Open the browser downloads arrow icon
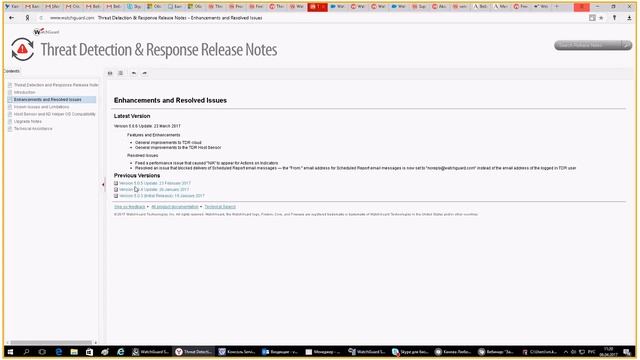The width and height of the screenshot is (640, 360). coord(629,18)
